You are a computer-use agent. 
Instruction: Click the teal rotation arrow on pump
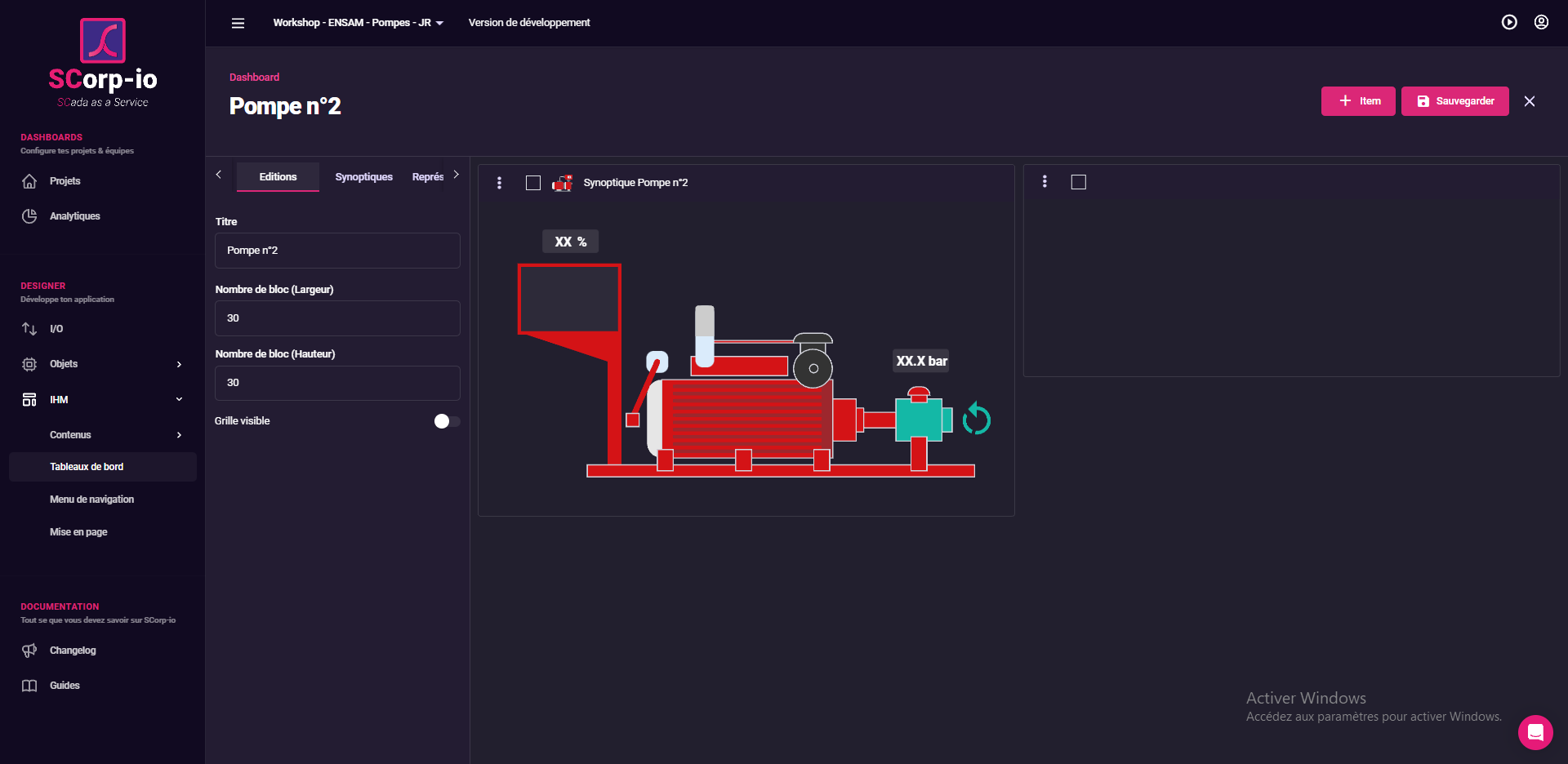976,420
